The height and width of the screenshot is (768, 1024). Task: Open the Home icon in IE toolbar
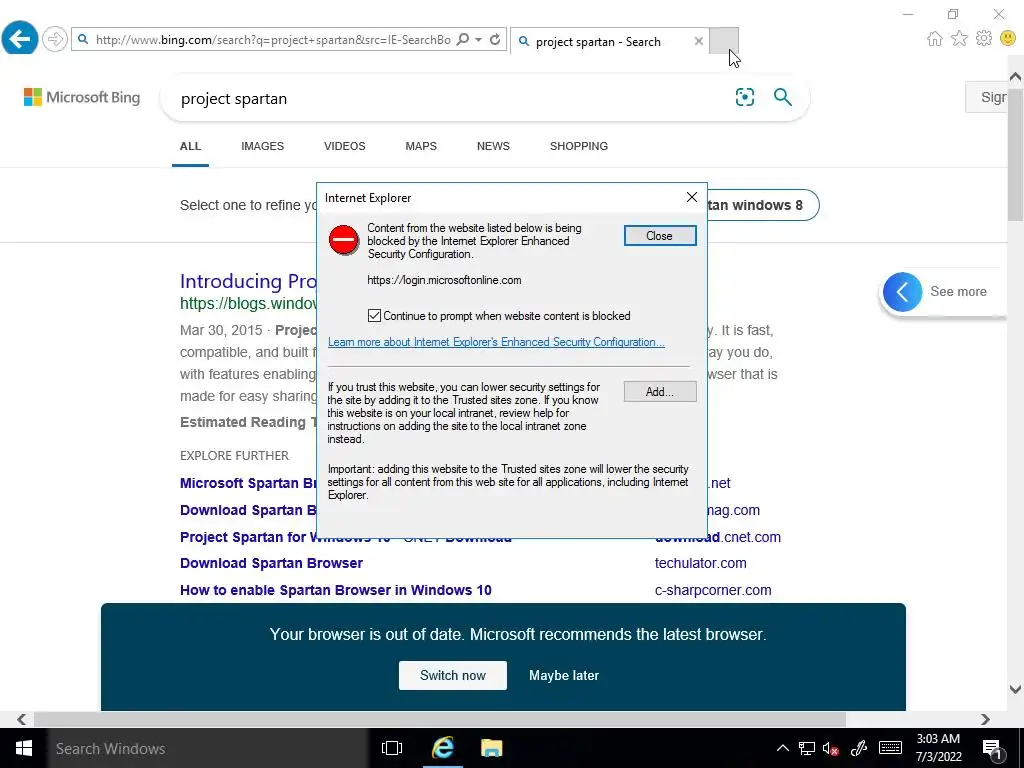click(935, 39)
